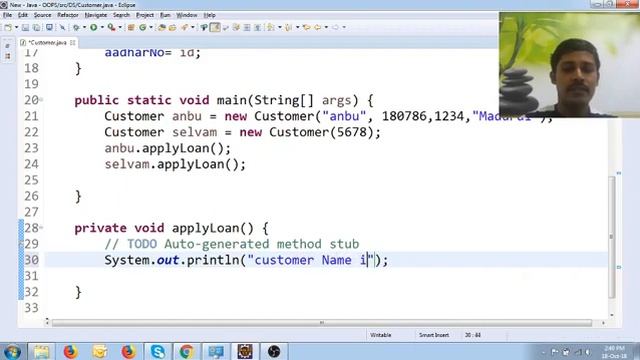Toggle the button right of Mark Occurrences
The image size is (640, 360).
(x=226, y=27)
